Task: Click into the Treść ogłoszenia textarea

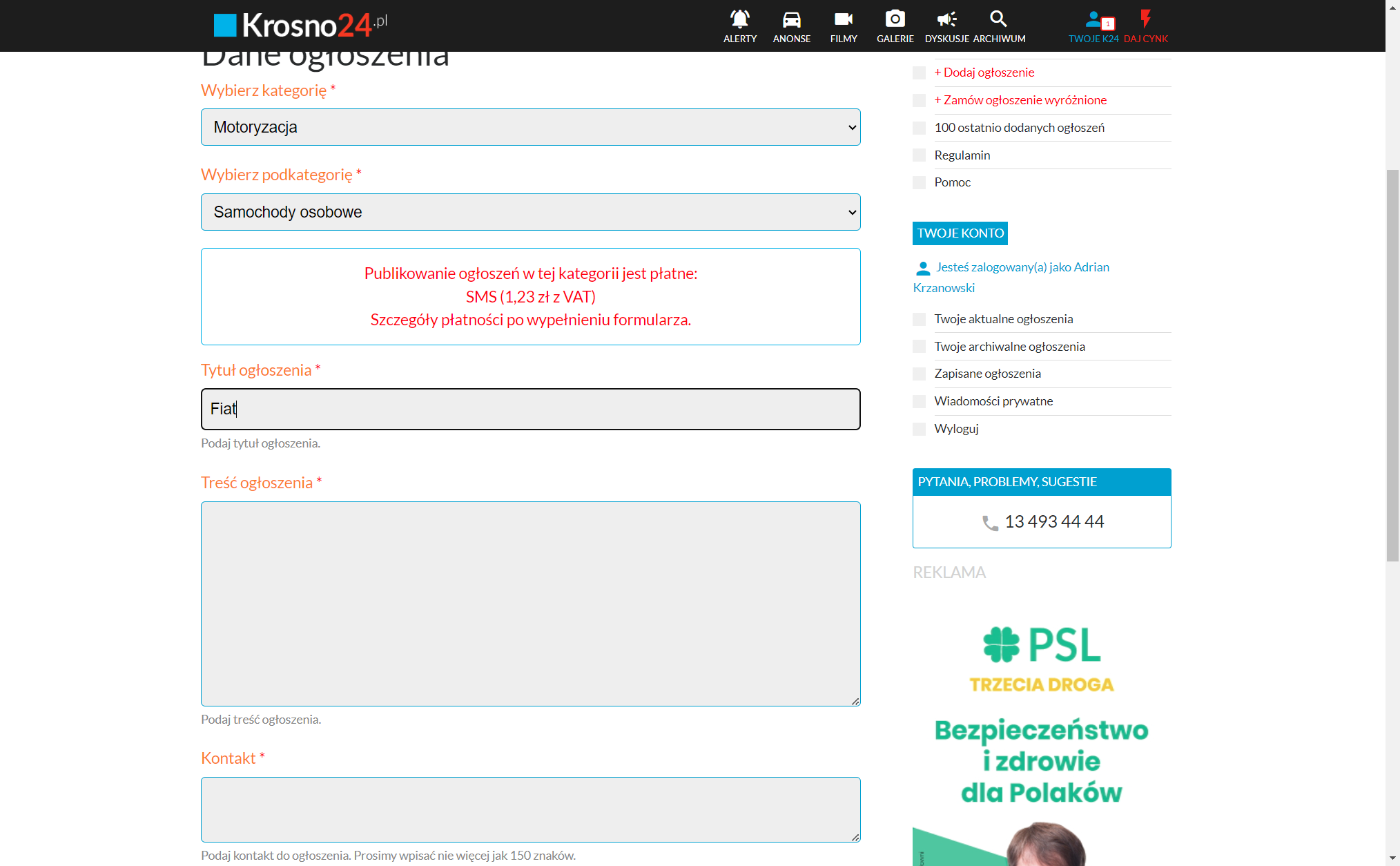Action: click(530, 604)
